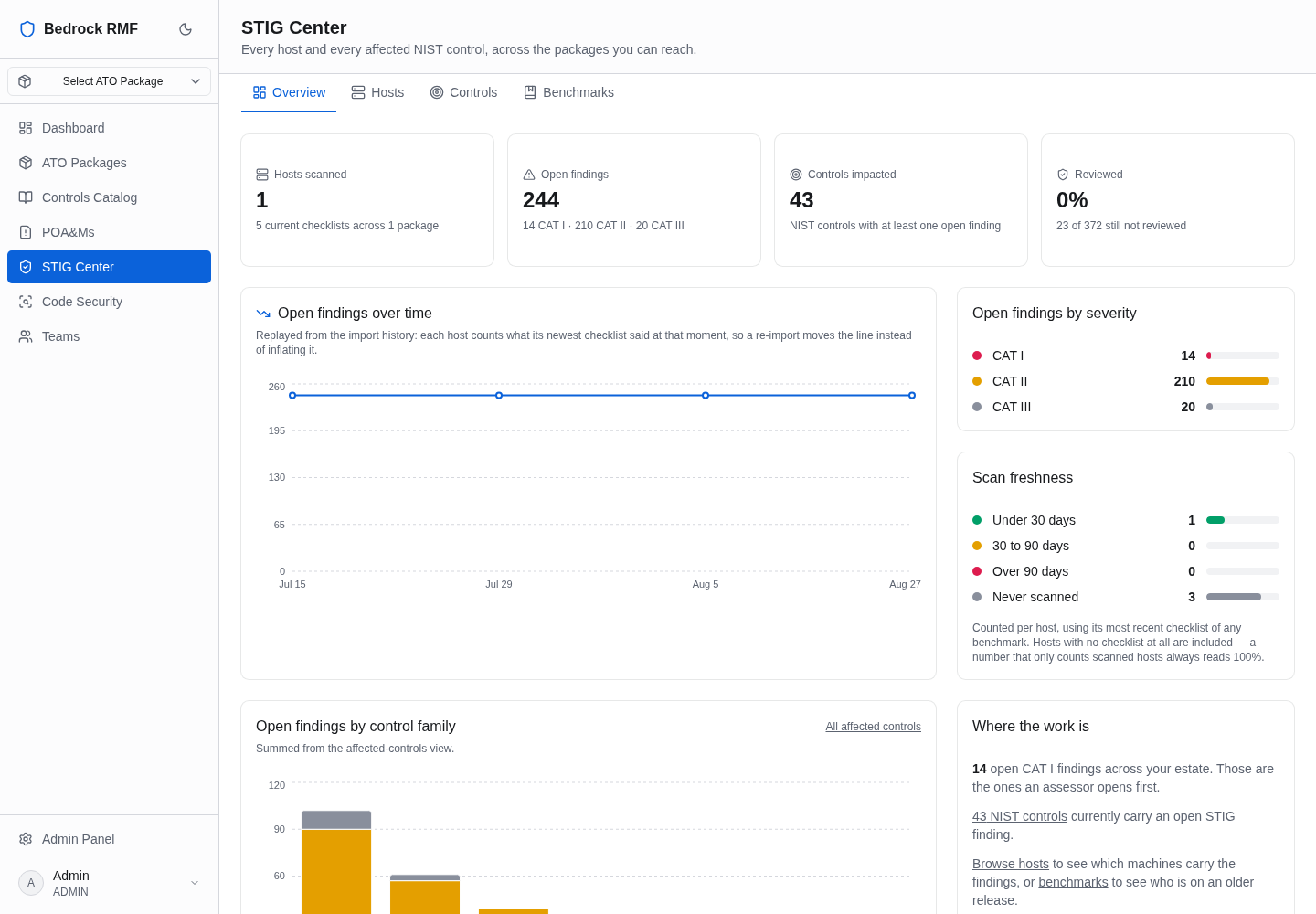Click the Bedrock RMF shield logo
This screenshot has width=1316, height=914.
pyautogui.click(x=27, y=29)
